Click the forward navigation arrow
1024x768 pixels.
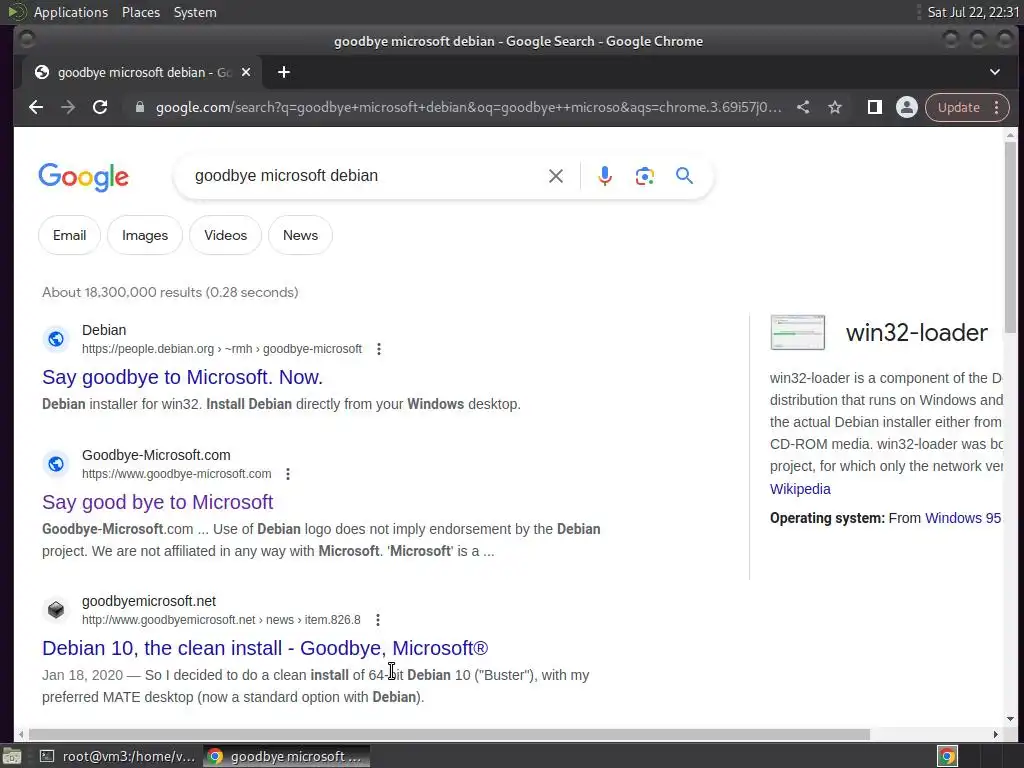pyautogui.click(x=68, y=107)
